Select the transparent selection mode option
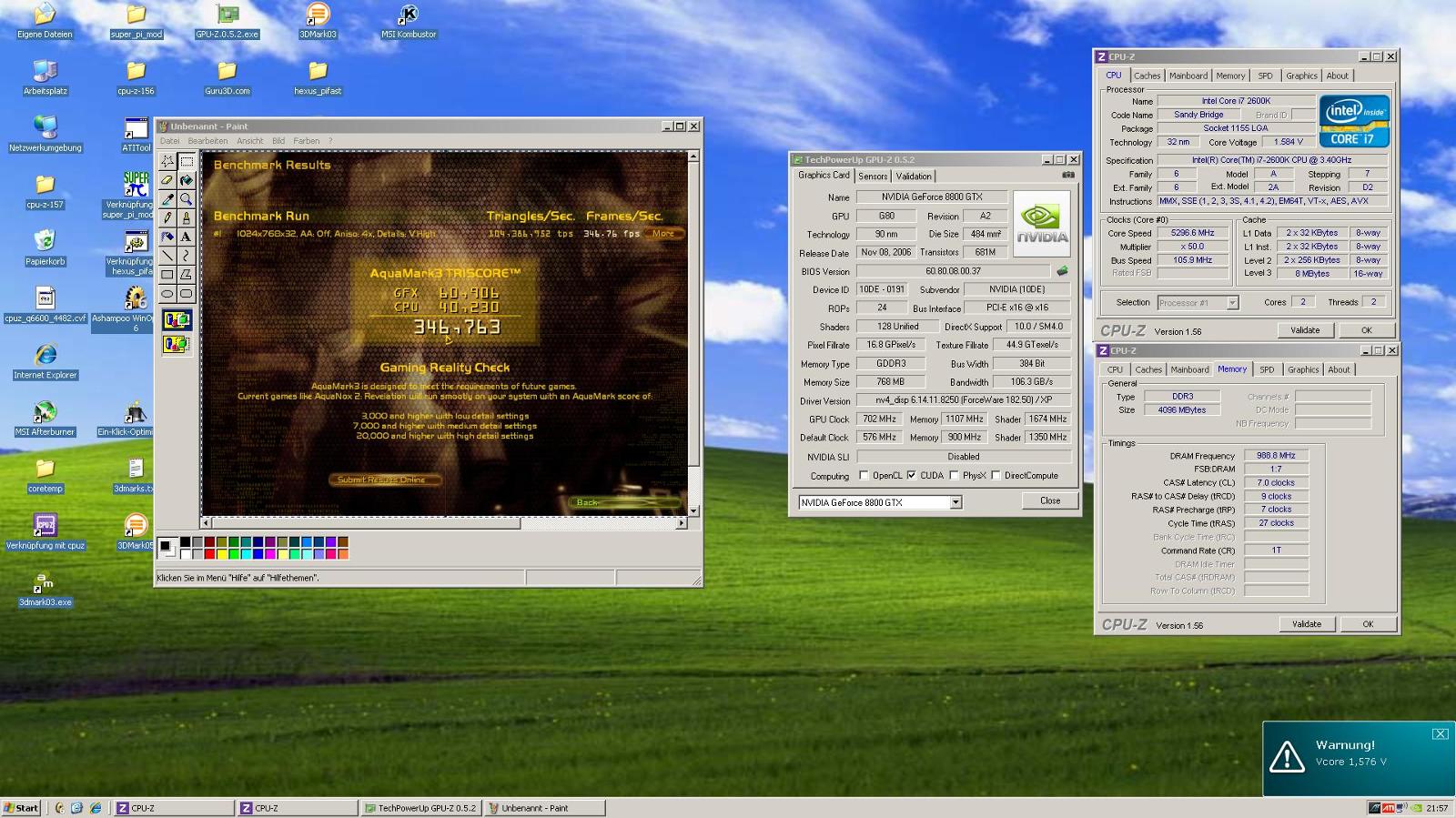 pos(177,344)
